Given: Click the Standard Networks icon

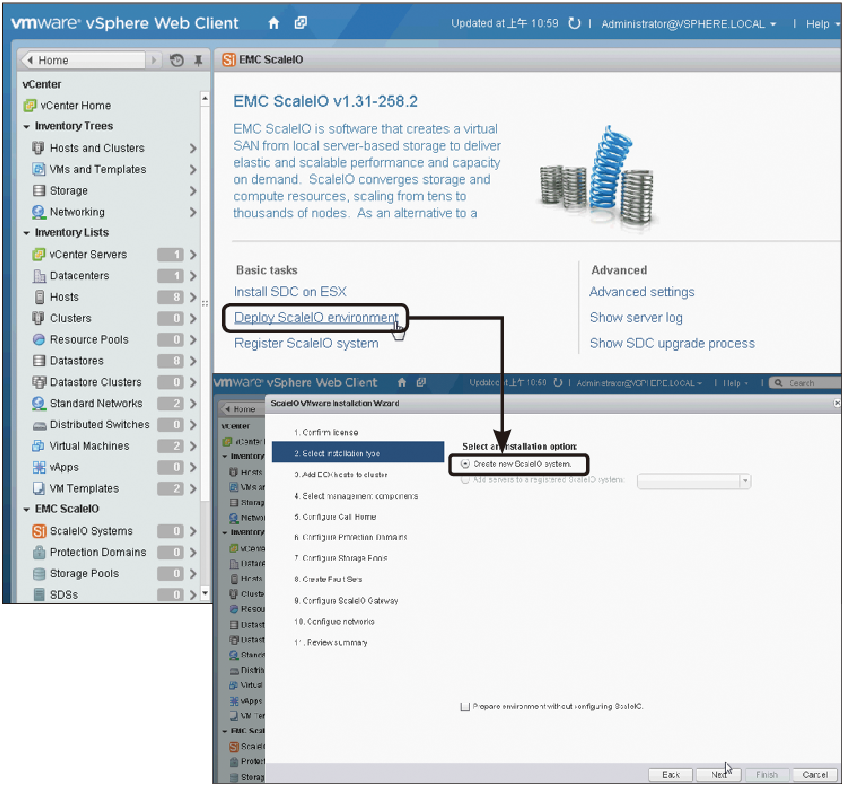Looking at the screenshot, I should pyautogui.click(x=38, y=403).
